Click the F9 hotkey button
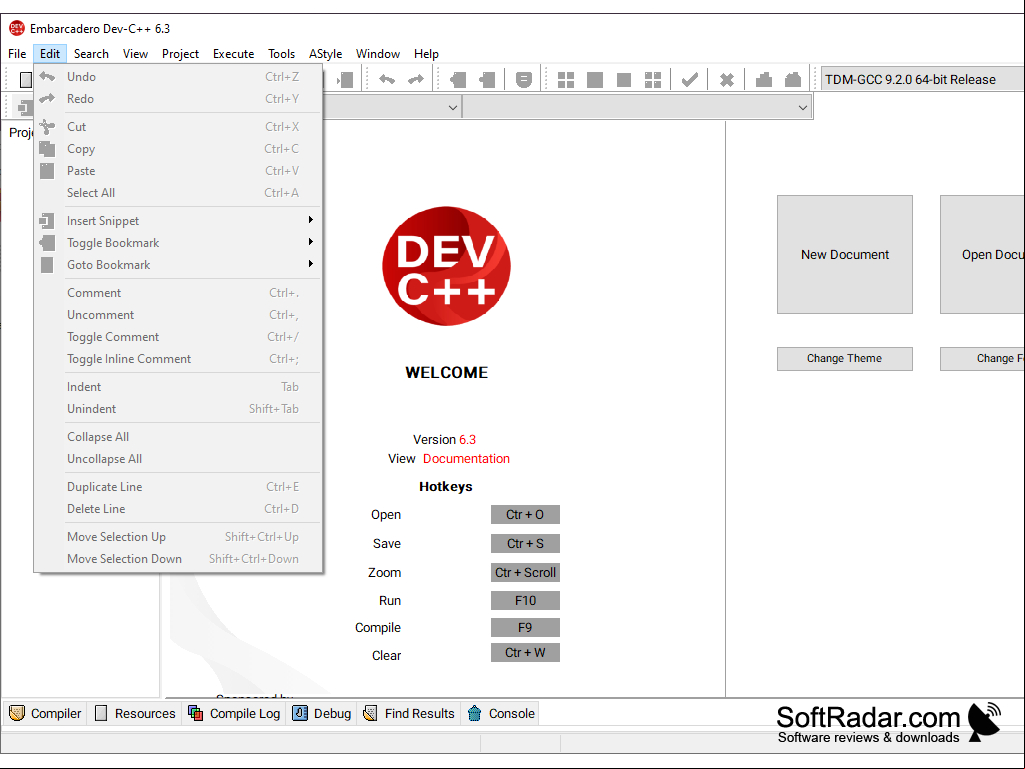 point(525,628)
